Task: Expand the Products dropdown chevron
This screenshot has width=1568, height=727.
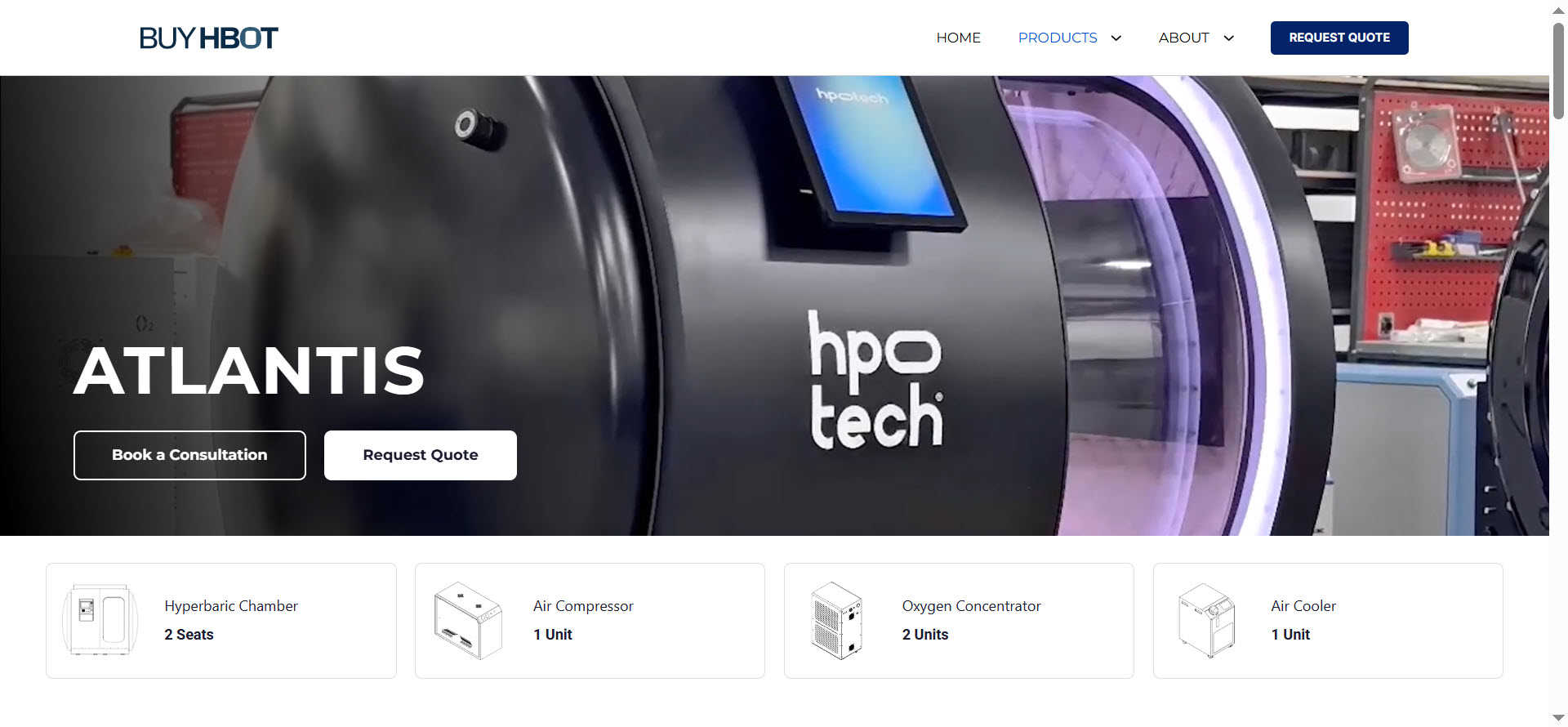Action: [x=1116, y=38]
